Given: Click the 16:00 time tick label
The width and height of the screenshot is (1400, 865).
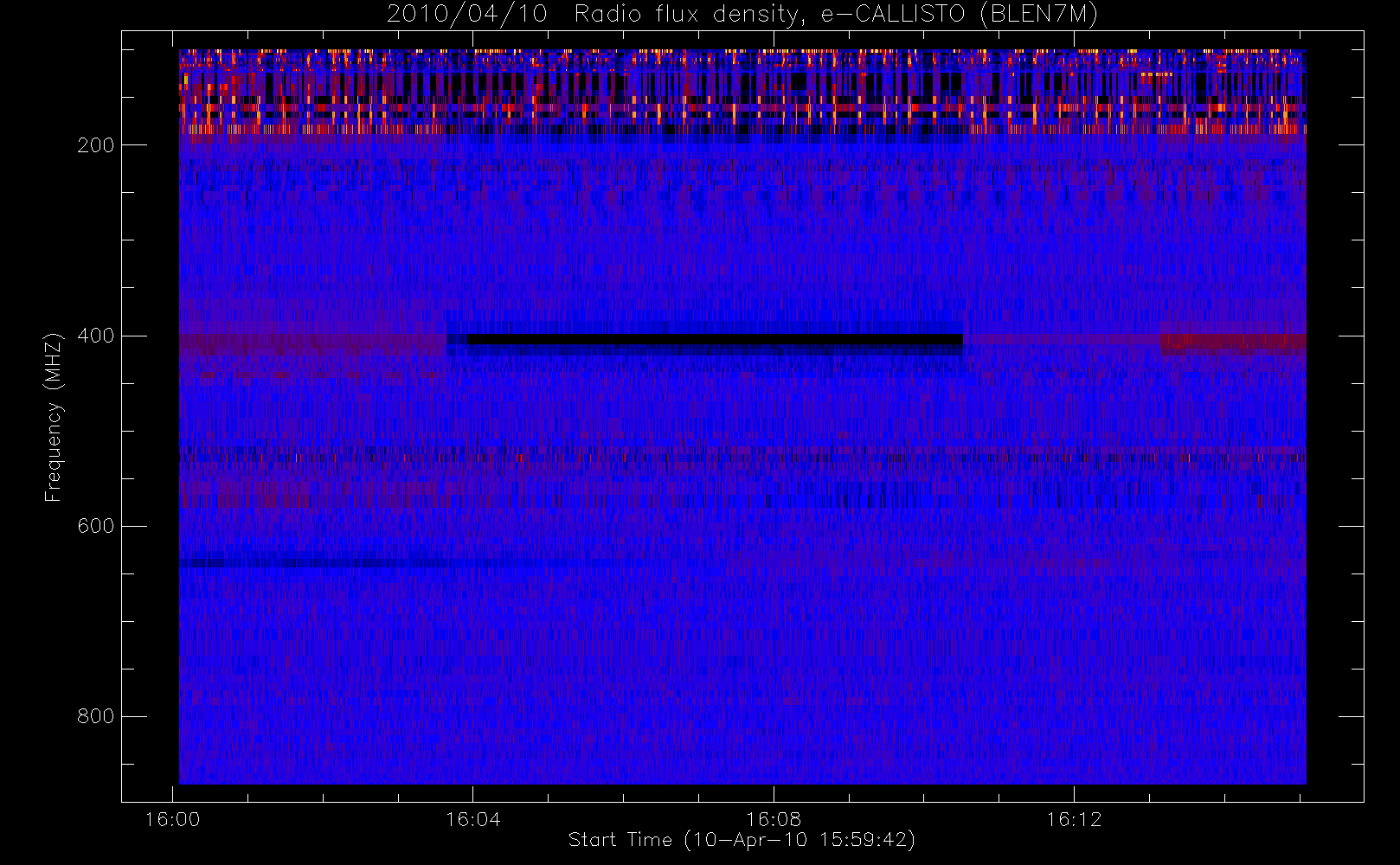Looking at the screenshot, I should 172,819.
